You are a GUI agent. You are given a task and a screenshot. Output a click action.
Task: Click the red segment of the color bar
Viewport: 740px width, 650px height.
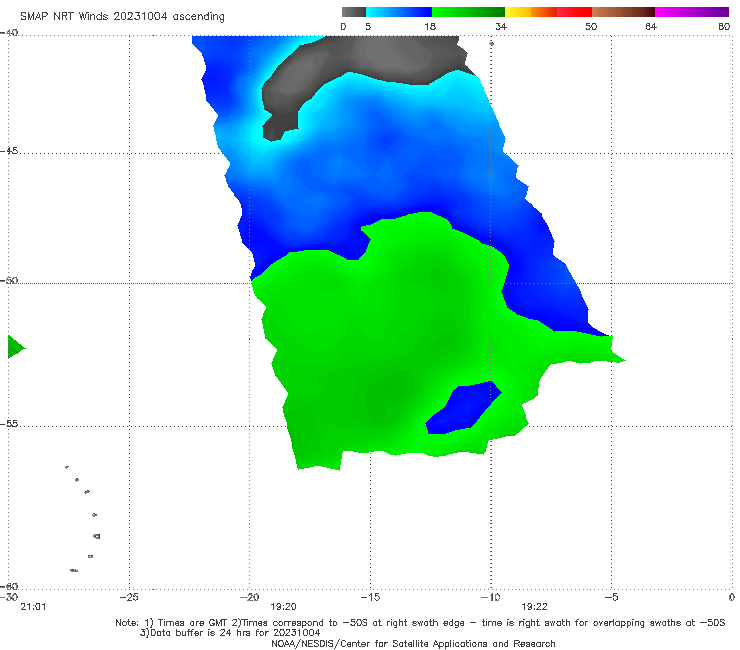(x=574, y=12)
